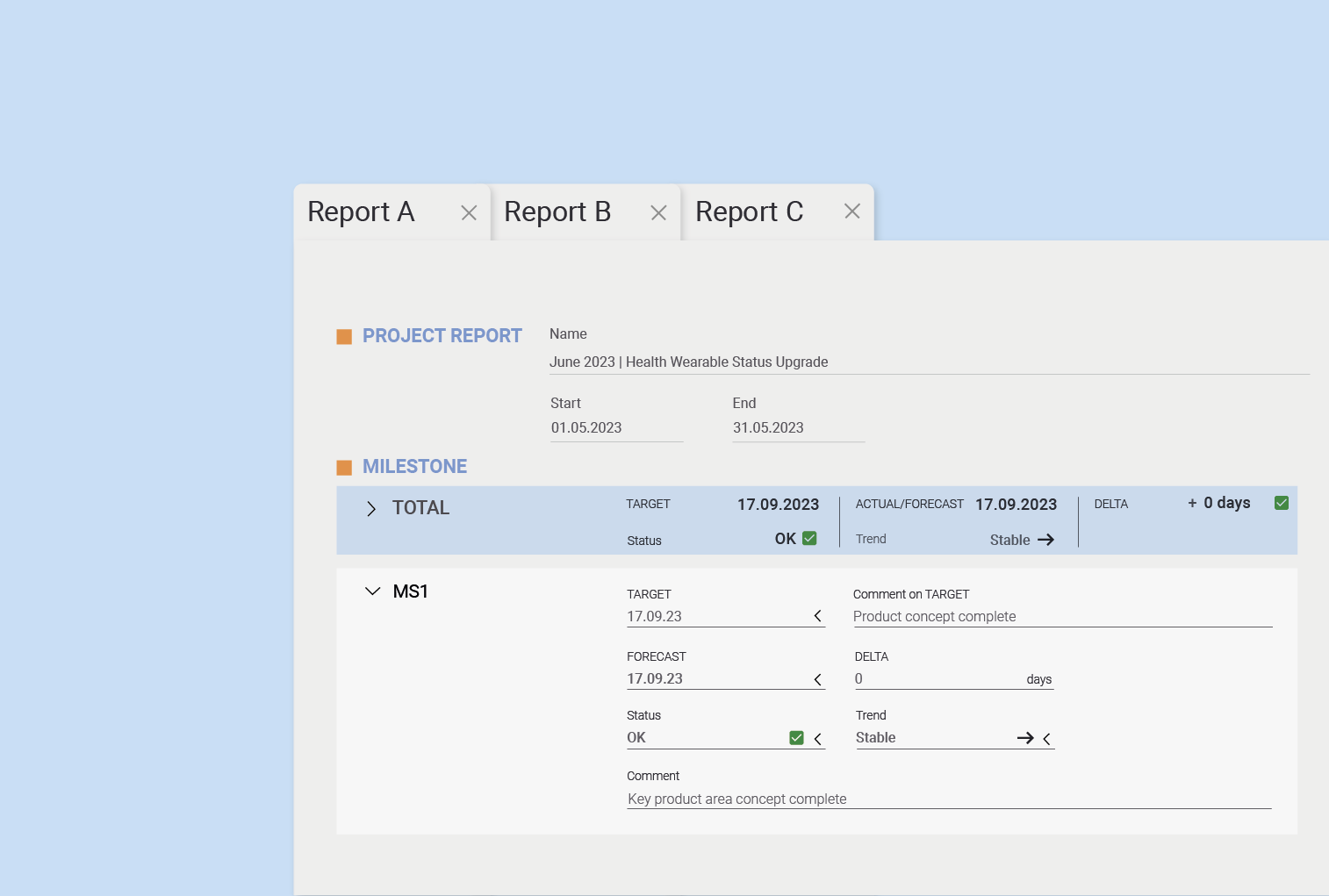Screen dimensions: 1329x896
Task: Click the PROJECT REPORT heading
Action: [x=442, y=336]
